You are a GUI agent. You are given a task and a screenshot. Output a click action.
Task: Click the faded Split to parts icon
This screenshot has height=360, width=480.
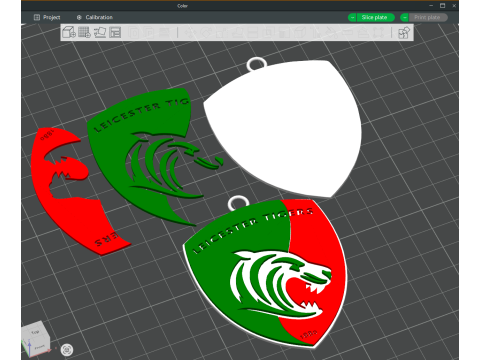pos(149,32)
